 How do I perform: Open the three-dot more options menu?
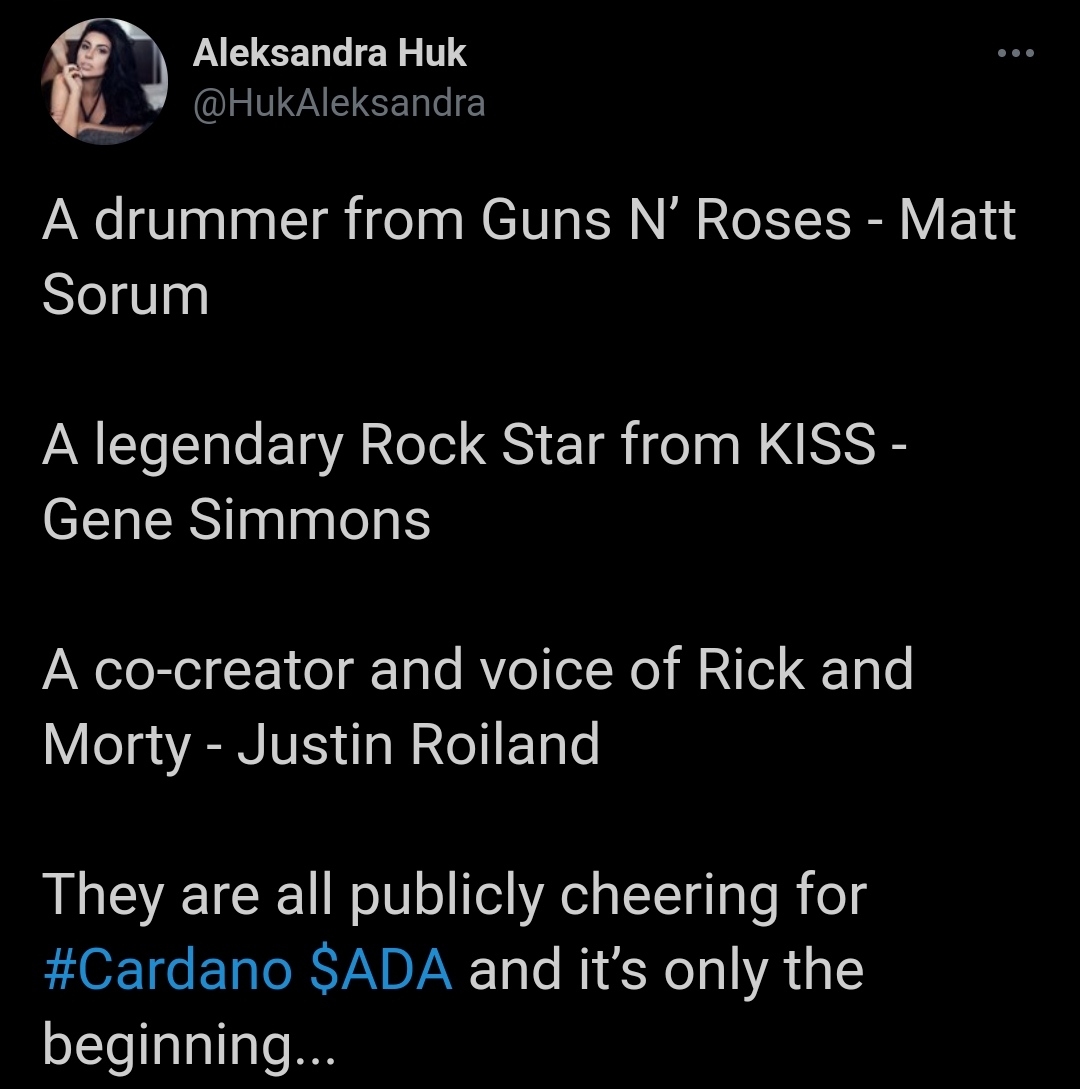pyautogui.click(x=1015, y=53)
